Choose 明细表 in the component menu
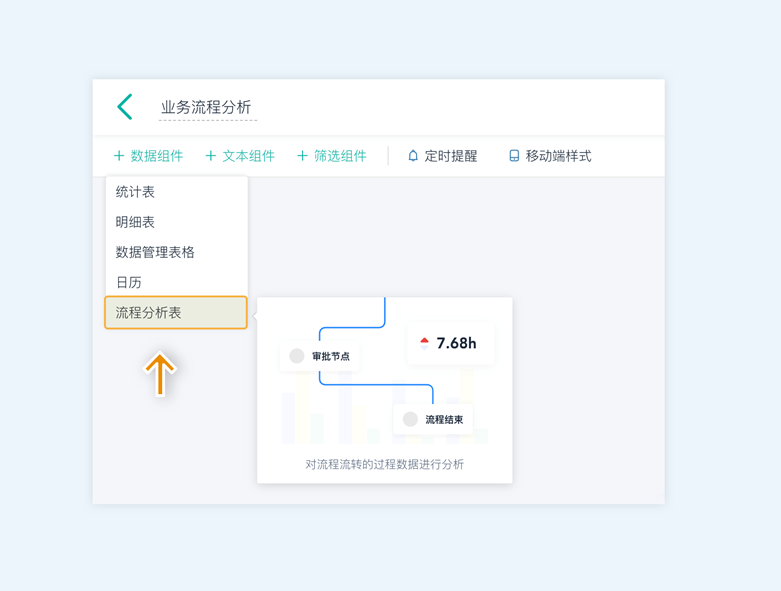 tap(136, 222)
